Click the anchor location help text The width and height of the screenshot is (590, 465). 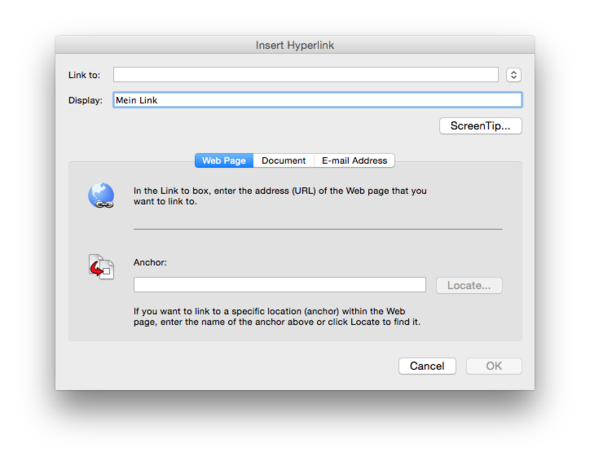(x=277, y=316)
